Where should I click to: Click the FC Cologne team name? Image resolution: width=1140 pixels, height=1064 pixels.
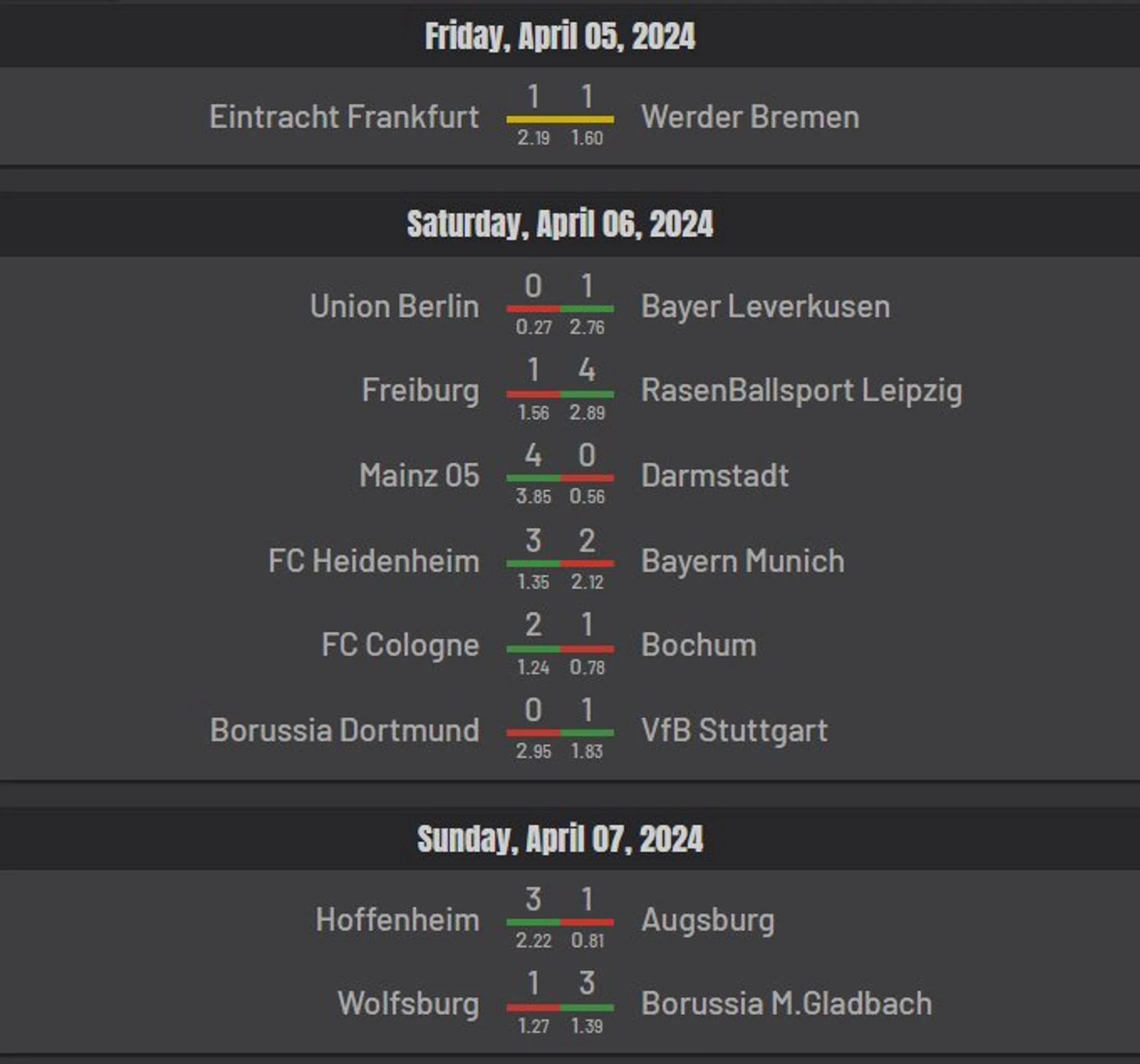tap(400, 646)
